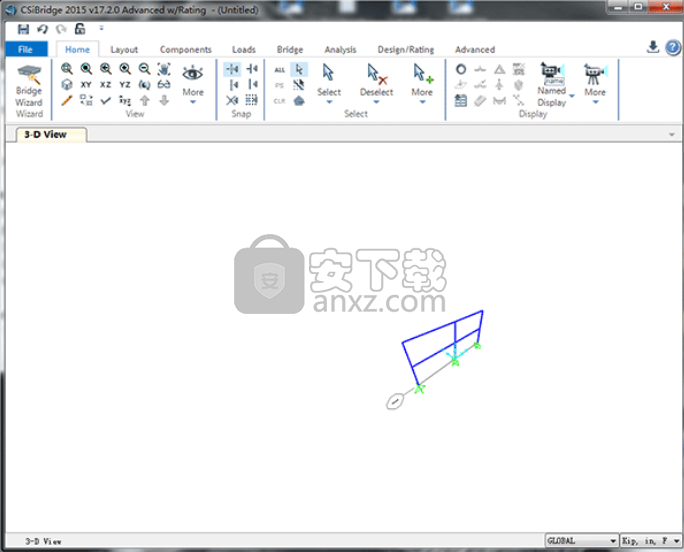684x552 pixels.
Task: Open the display tables icon
Action: pyautogui.click(x=461, y=101)
